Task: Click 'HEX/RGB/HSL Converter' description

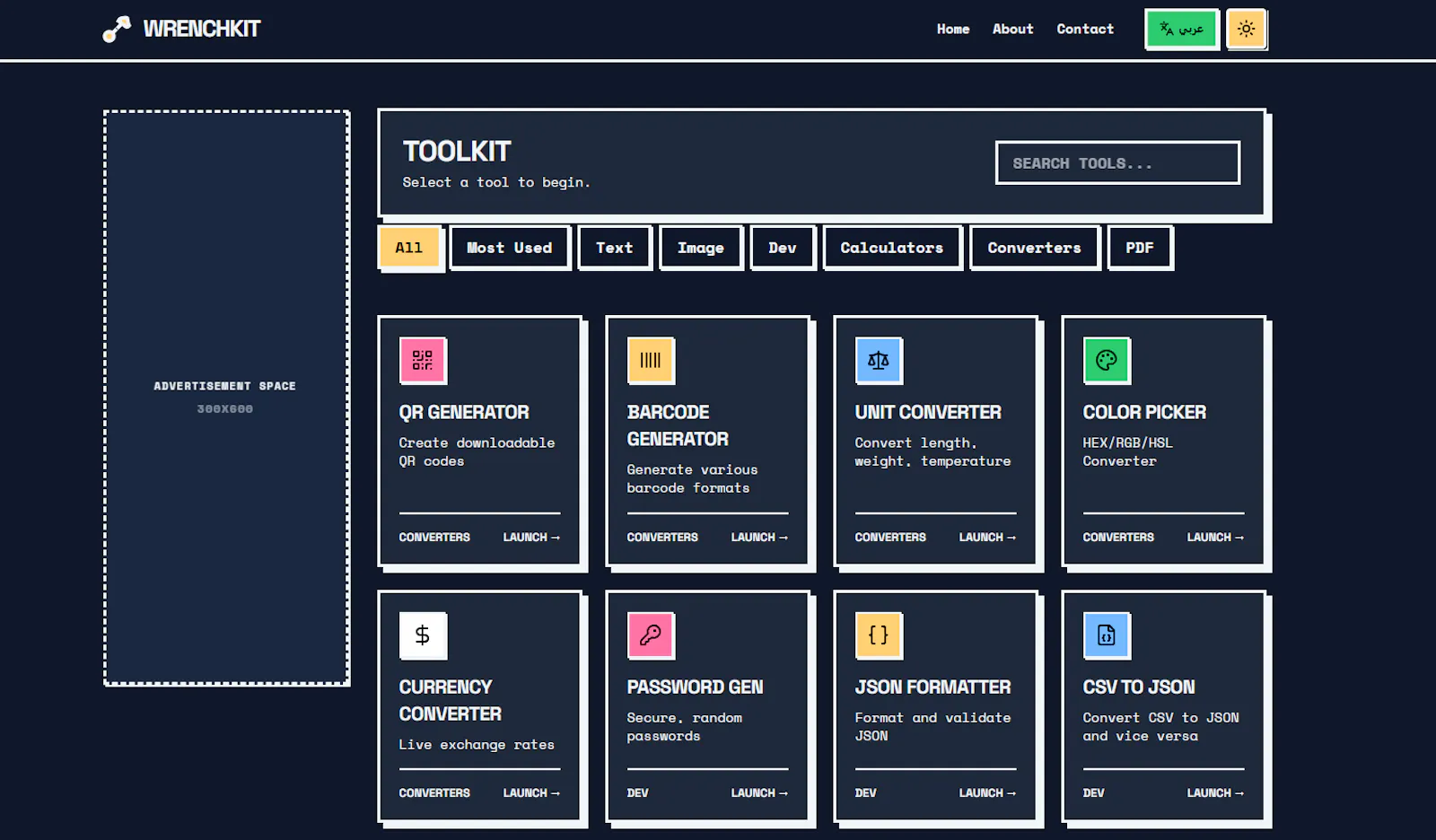Action: pyautogui.click(x=1127, y=451)
